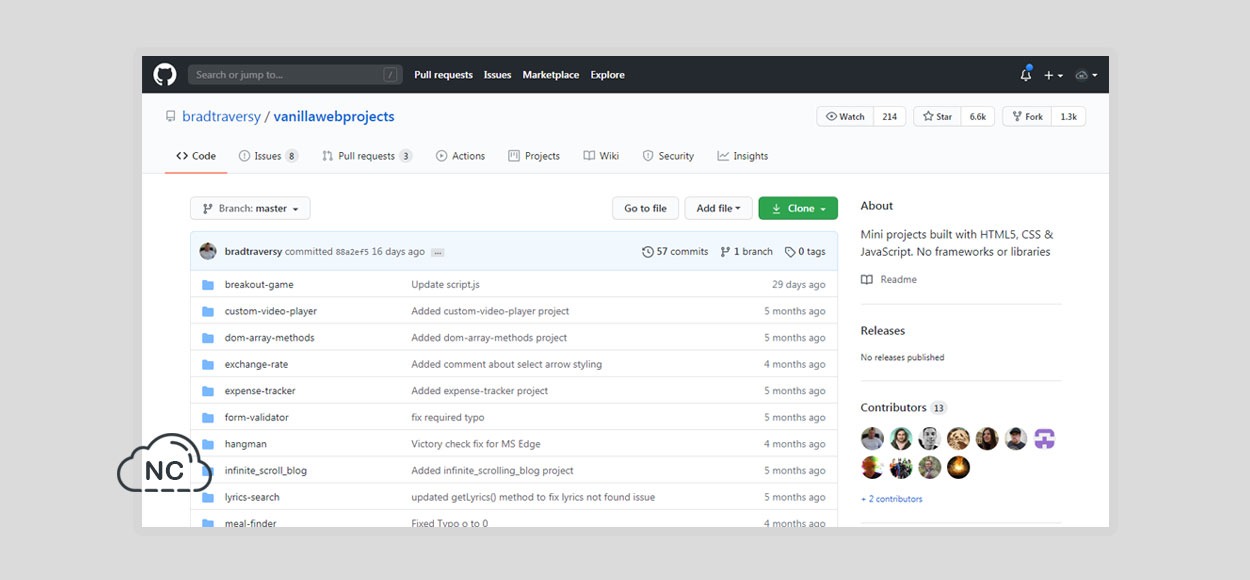Open the green Clone dropdown
Image resolution: width=1250 pixels, height=580 pixels.
pyautogui.click(x=798, y=208)
